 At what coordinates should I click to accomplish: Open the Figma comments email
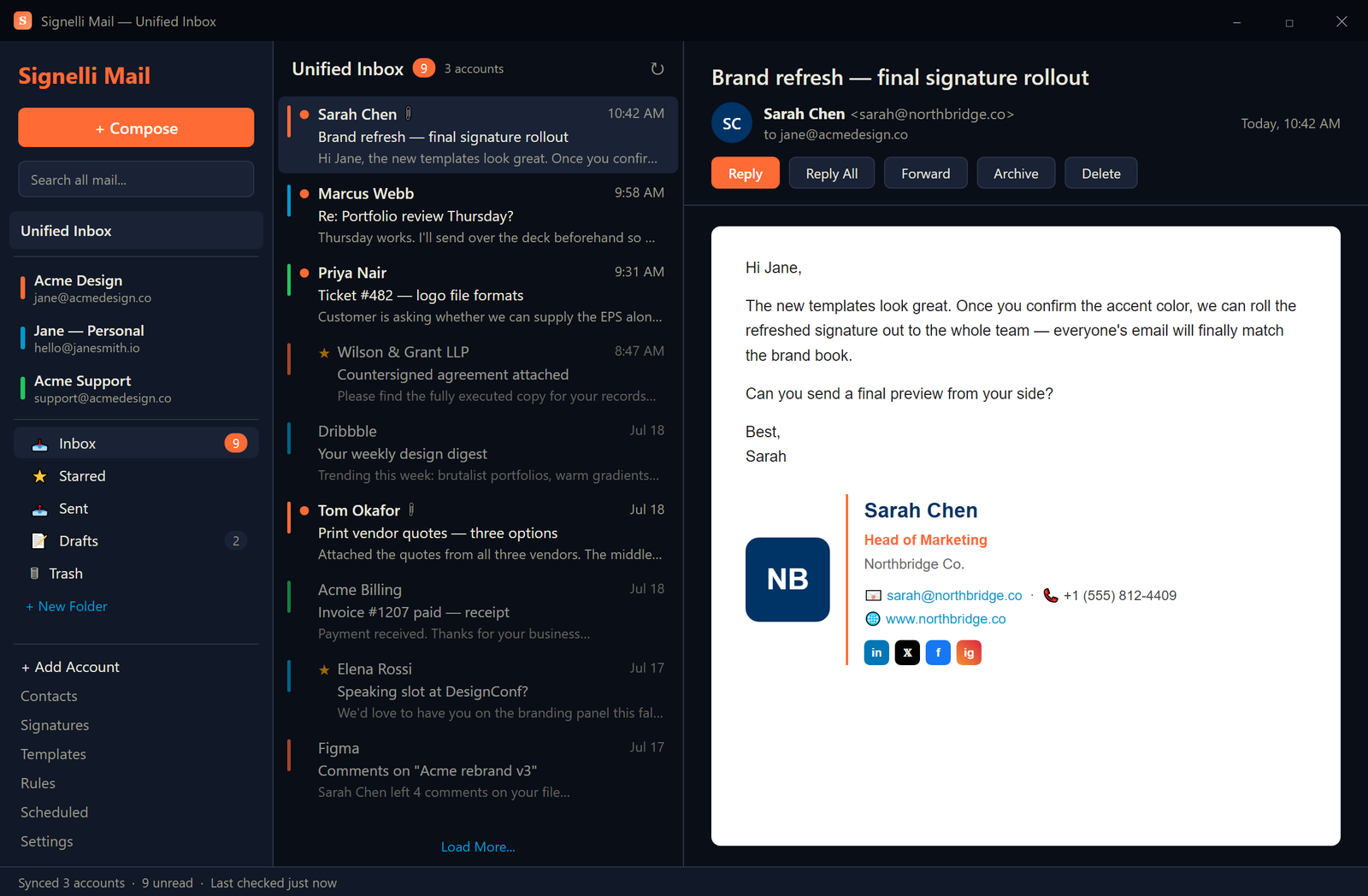pos(478,769)
